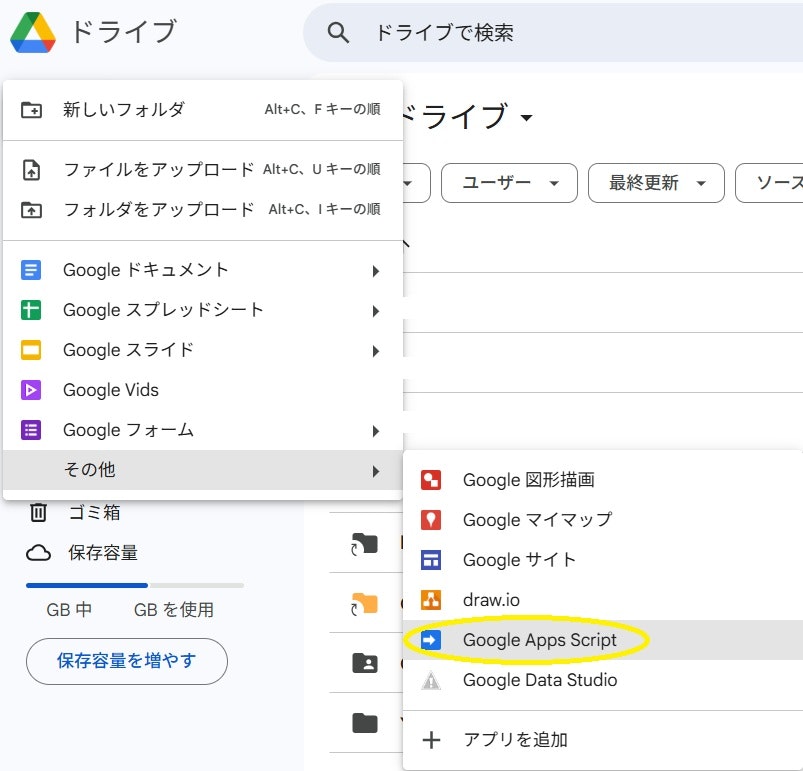Expand the Google スプレッドシート submenu arrow

[375, 311]
